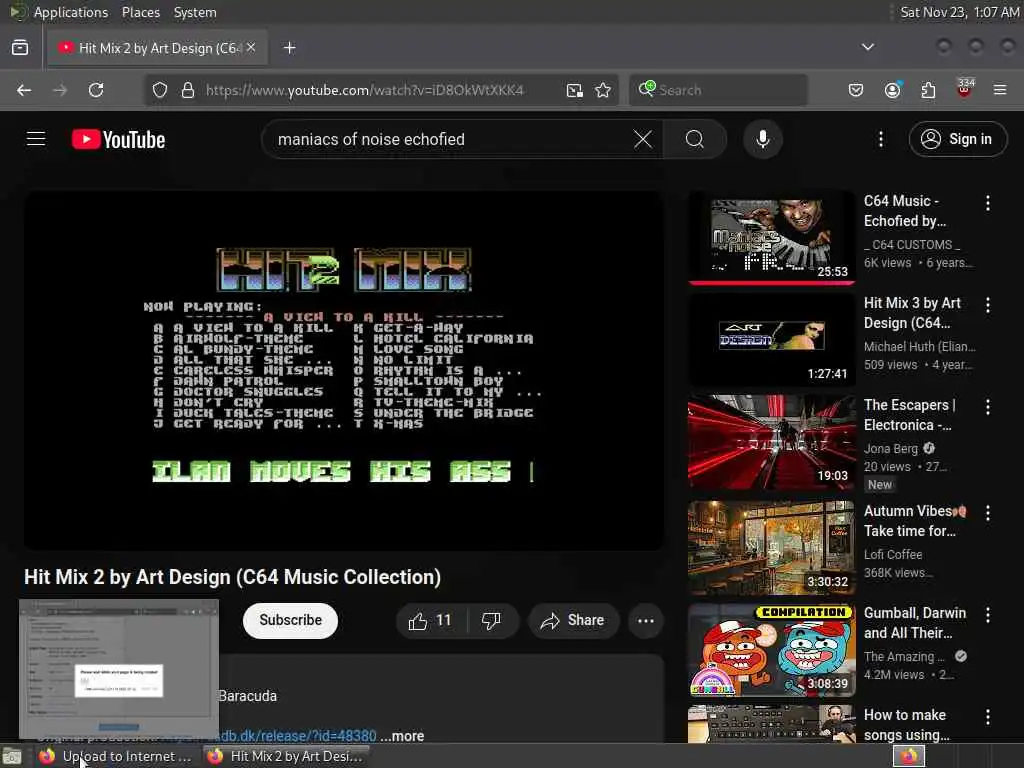Open The Escapers Electronica thumbnail
This screenshot has width=1024, height=768.
coord(771,441)
